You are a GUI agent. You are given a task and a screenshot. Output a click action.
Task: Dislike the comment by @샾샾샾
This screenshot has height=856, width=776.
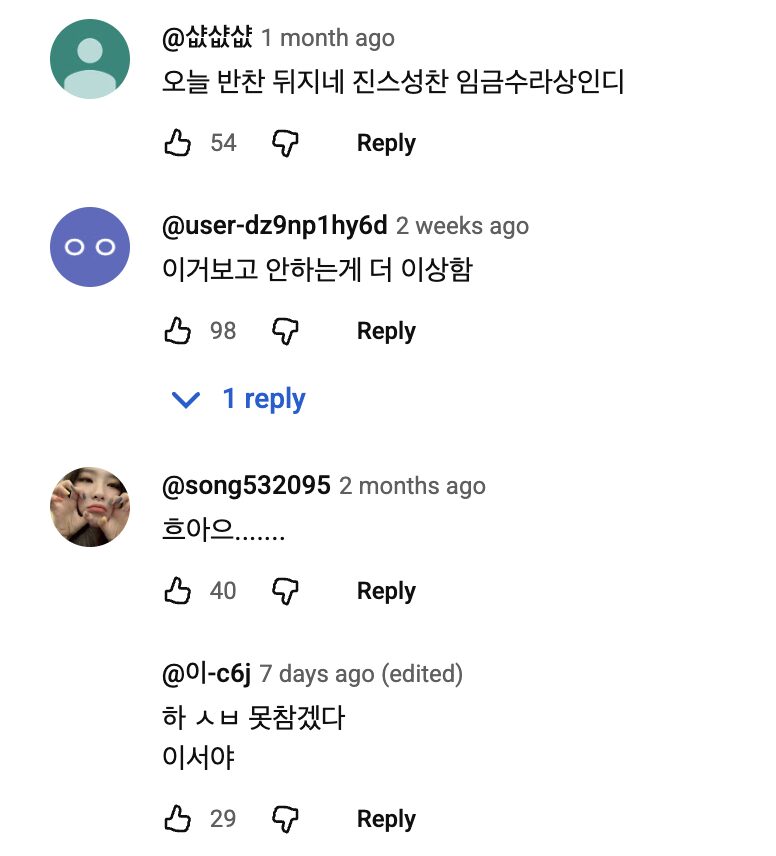pyautogui.click(x=288, y=142)
